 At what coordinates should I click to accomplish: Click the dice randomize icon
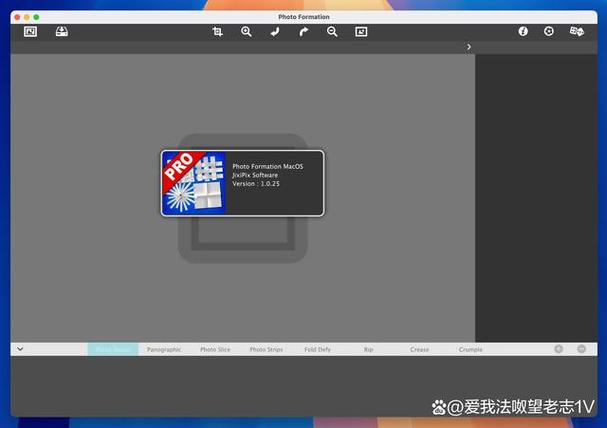point(577,31)
